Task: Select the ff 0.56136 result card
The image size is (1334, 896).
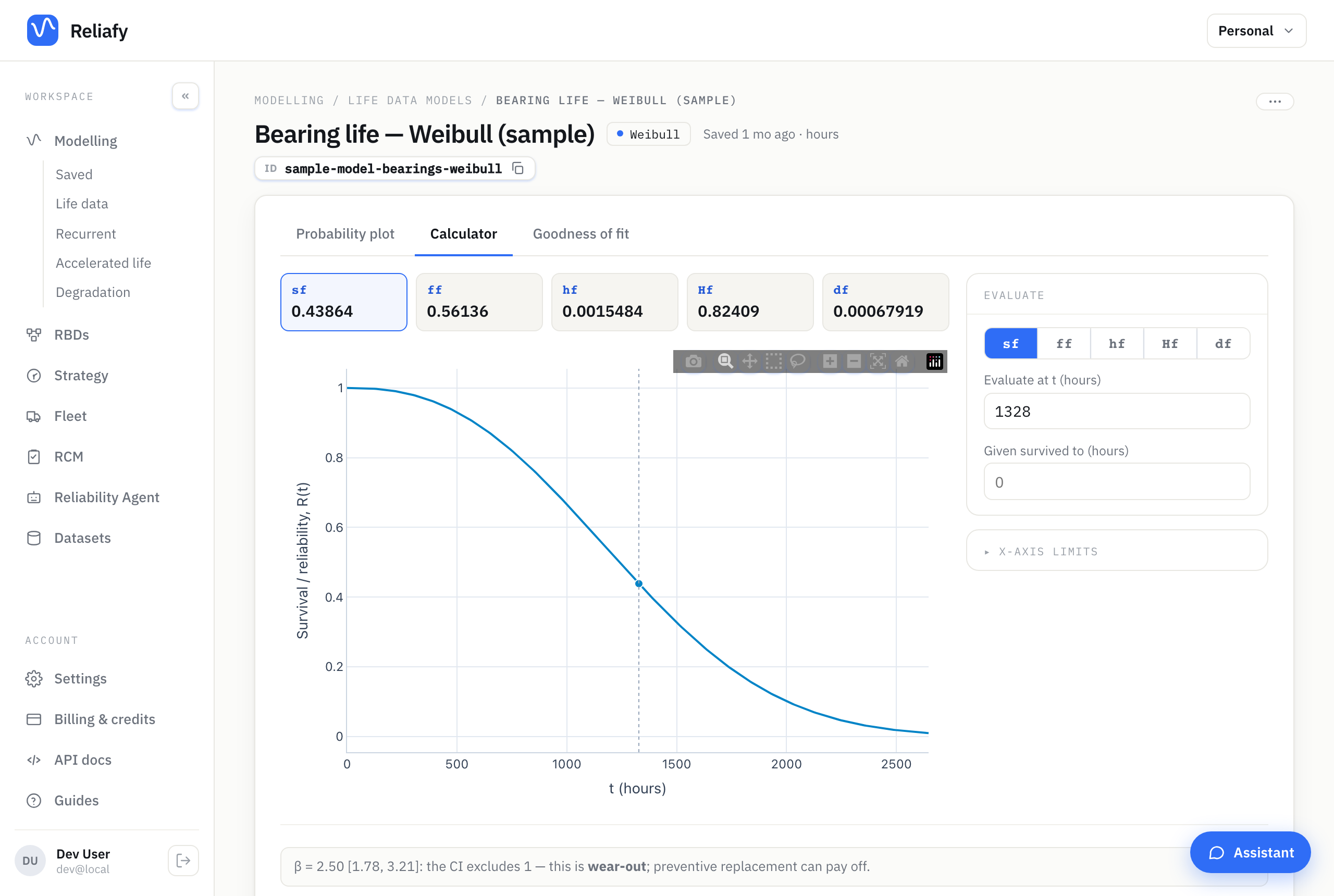Action: point(479,302)
